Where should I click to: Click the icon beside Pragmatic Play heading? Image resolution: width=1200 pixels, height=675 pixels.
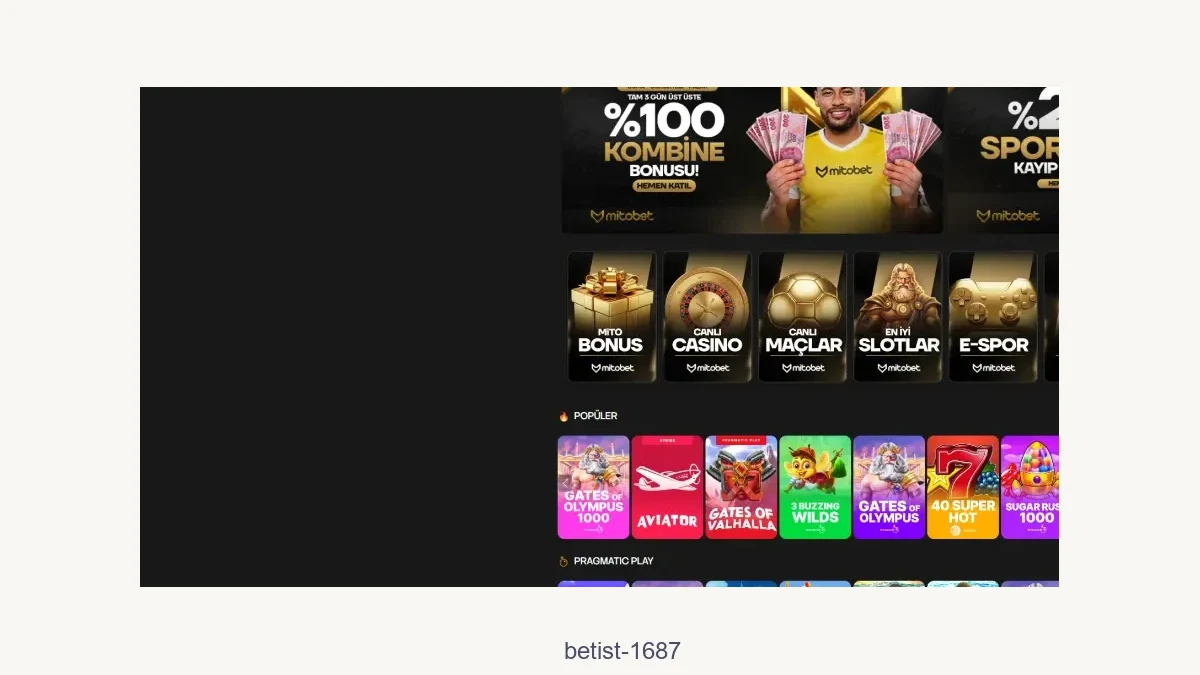[x=564, y=561]
